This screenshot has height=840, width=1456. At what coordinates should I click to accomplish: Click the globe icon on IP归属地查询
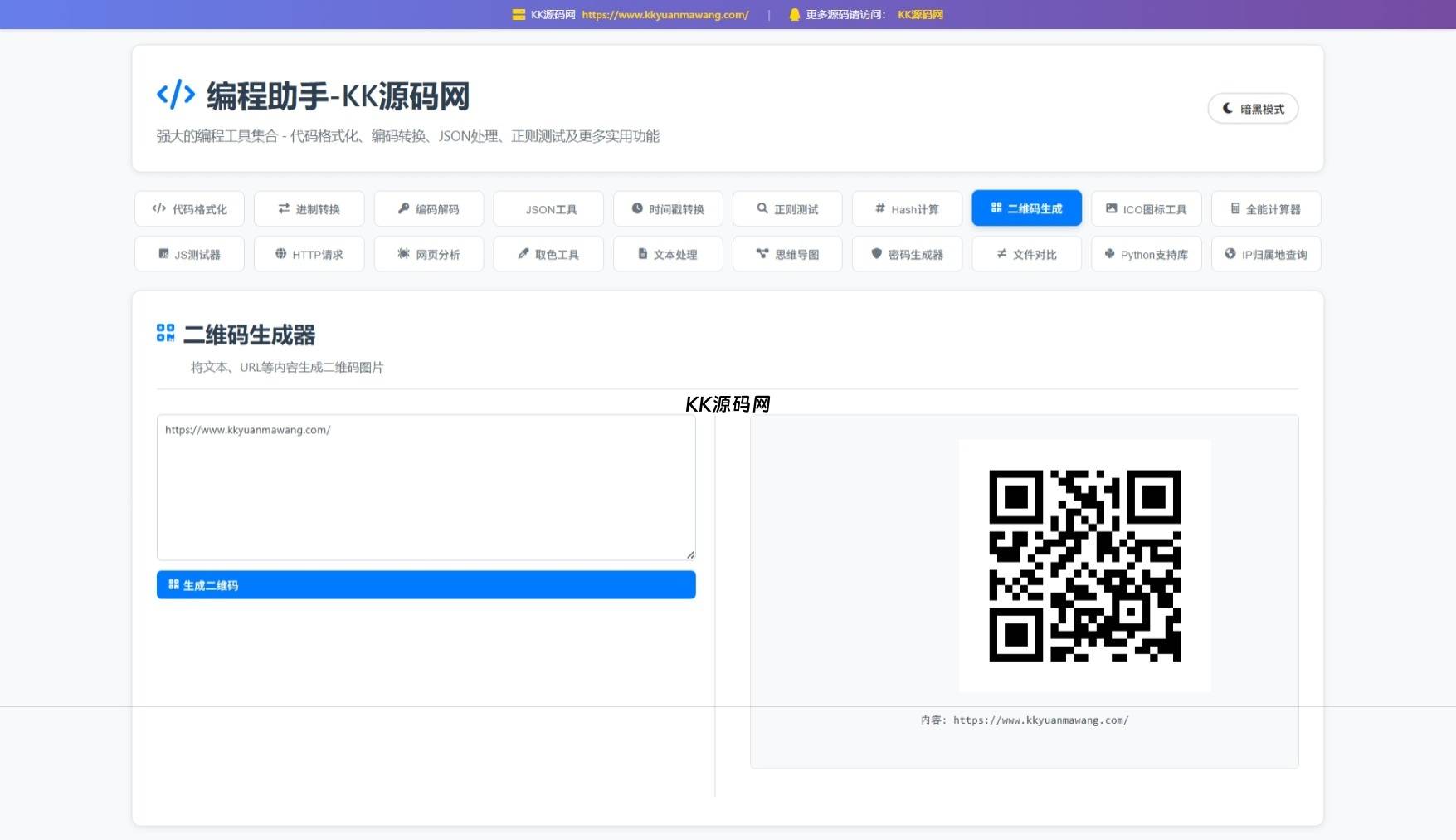click(x=1230, y=253)
